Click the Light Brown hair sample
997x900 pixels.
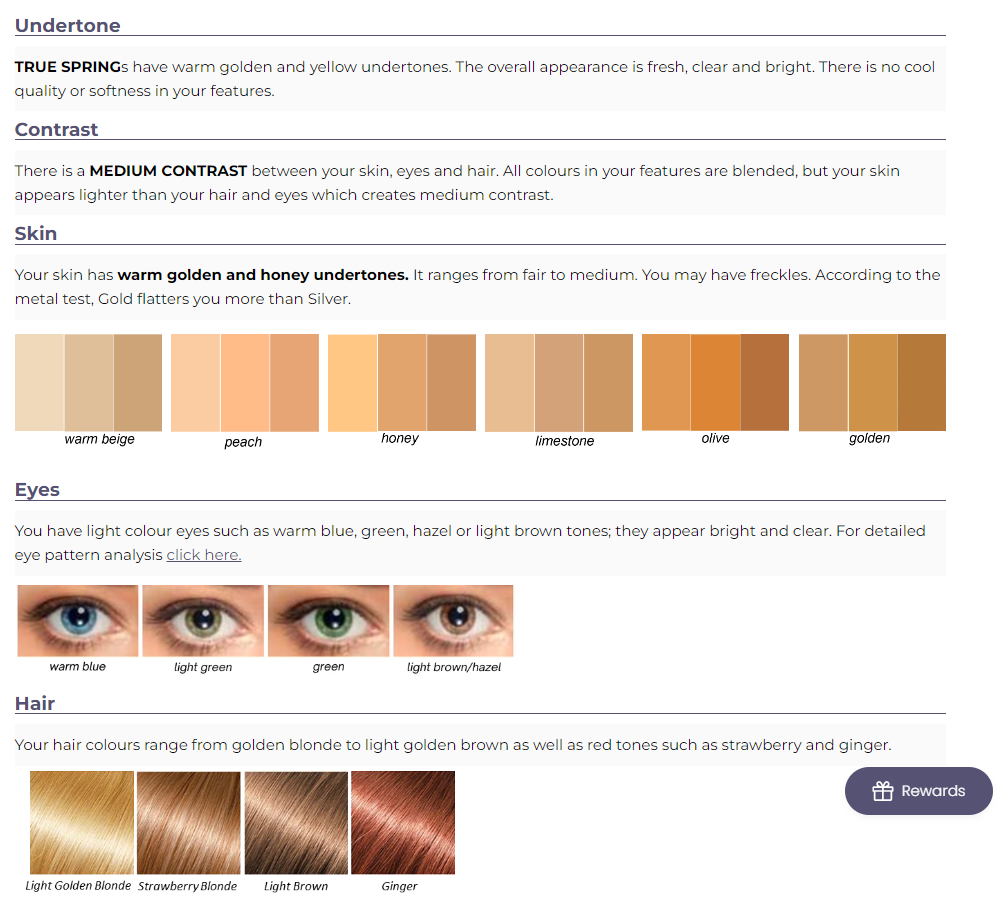(x=296, y=822)
